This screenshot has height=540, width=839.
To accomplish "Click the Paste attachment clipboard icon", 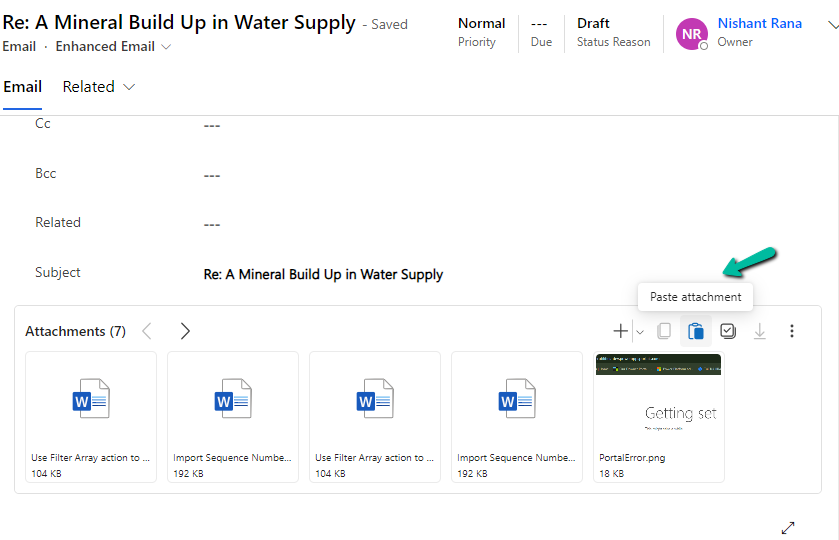I will pos(696,331).
